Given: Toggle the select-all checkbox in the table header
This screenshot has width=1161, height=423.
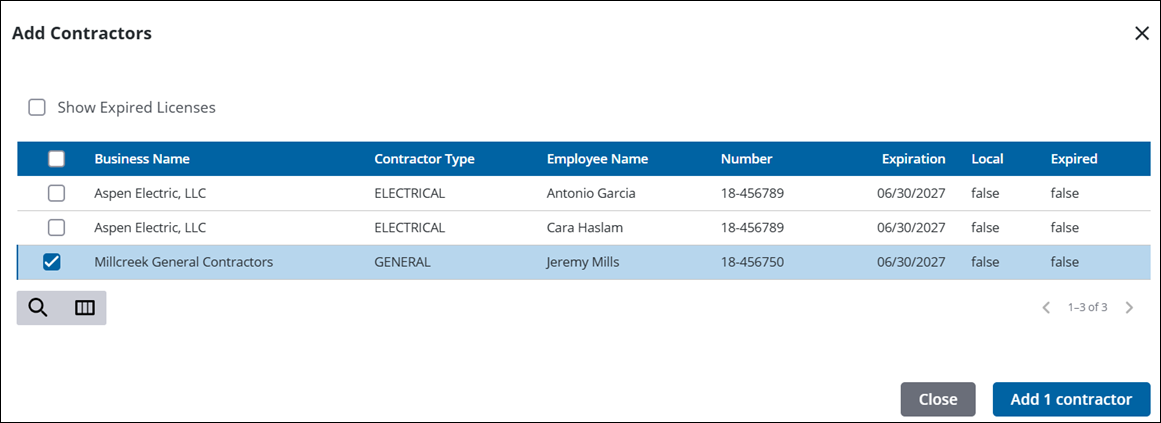Looking at the screenshot, I should (57, 159).
